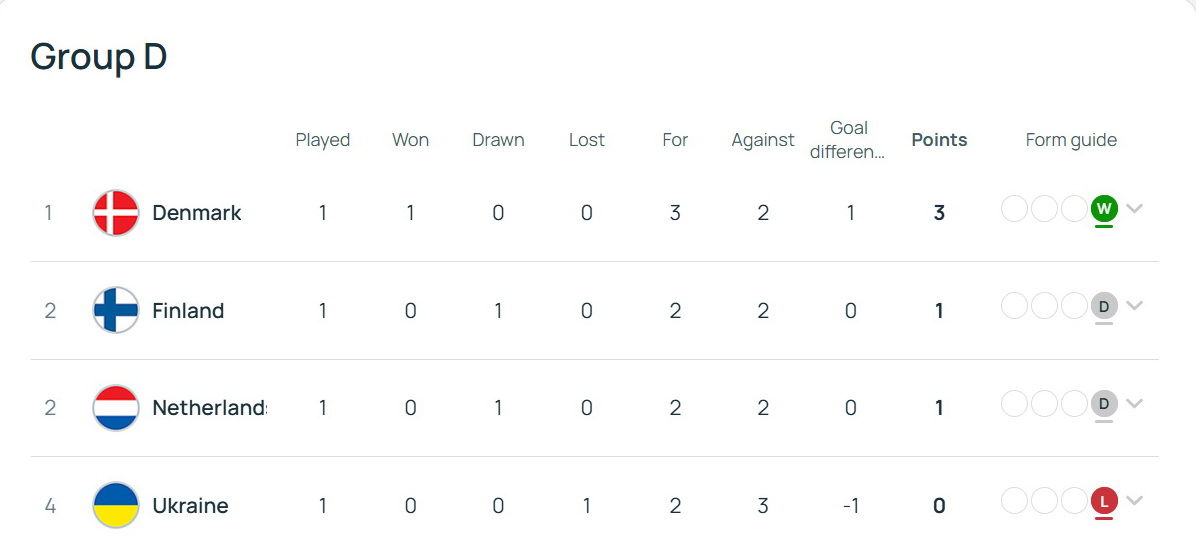Click the Form guide column header
The height and width of the screenshot is (542, 1196).
tap(1071, 140)
